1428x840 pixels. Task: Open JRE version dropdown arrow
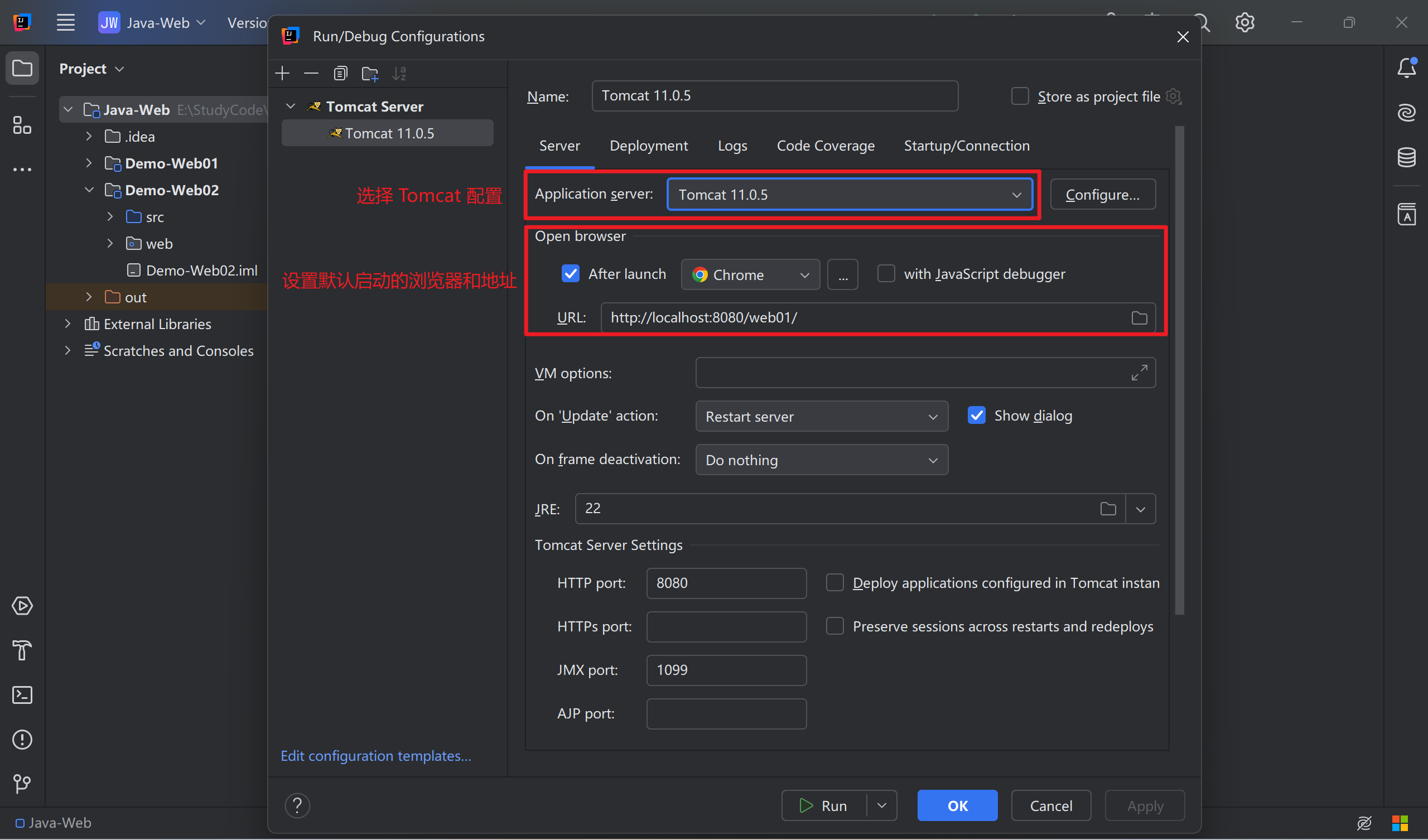(x=1141, y=509)
